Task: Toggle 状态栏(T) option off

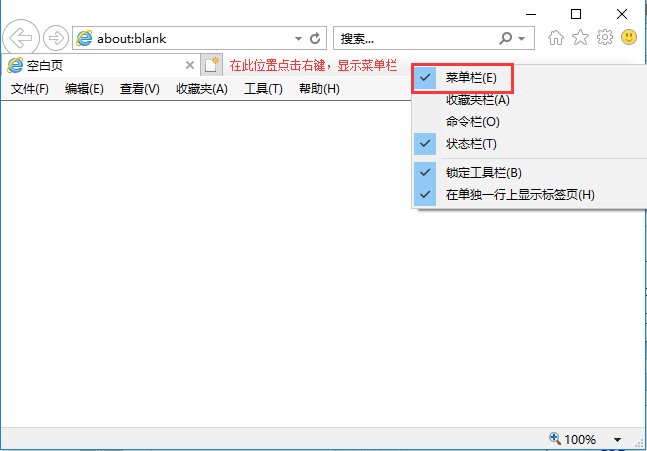Action: click(471, 144)
